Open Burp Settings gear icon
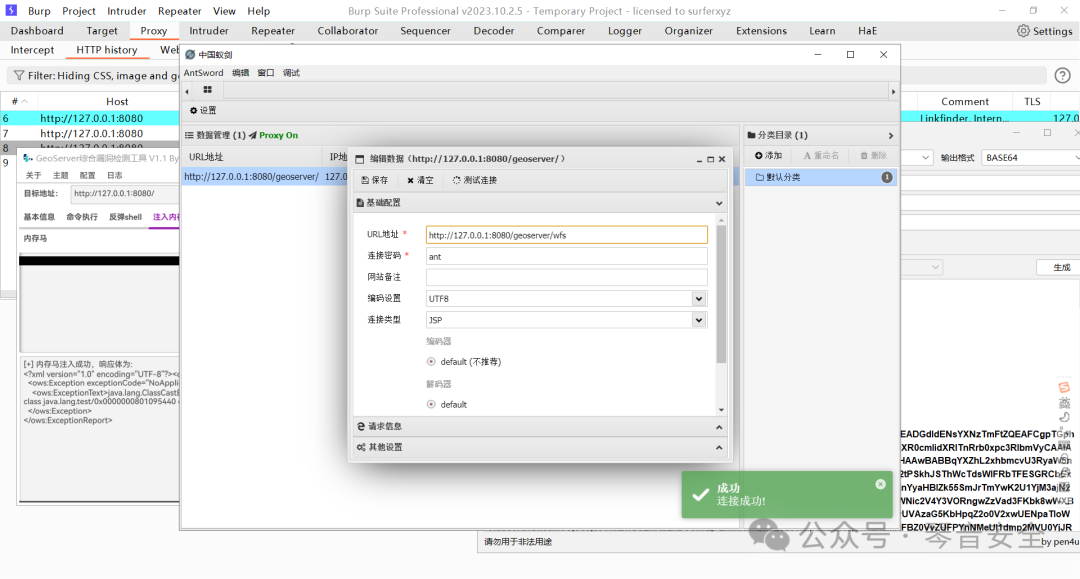The width and height of the screenshot is (1080, 579). click(1023, 31)
